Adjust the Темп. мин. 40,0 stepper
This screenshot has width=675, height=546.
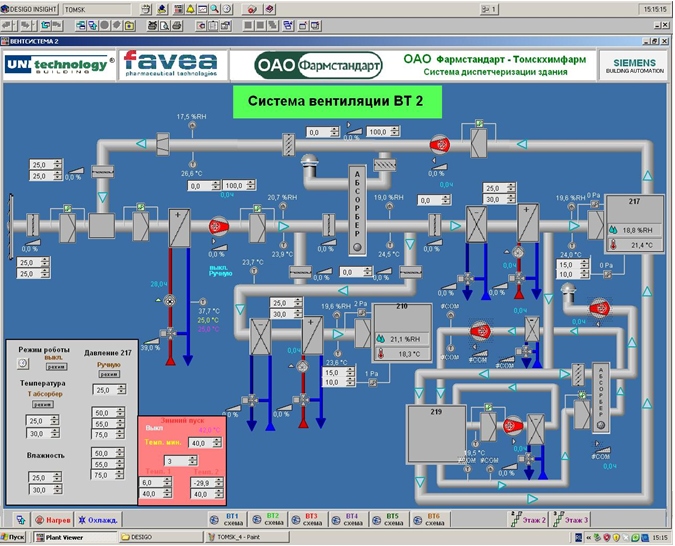coord(205,443)
